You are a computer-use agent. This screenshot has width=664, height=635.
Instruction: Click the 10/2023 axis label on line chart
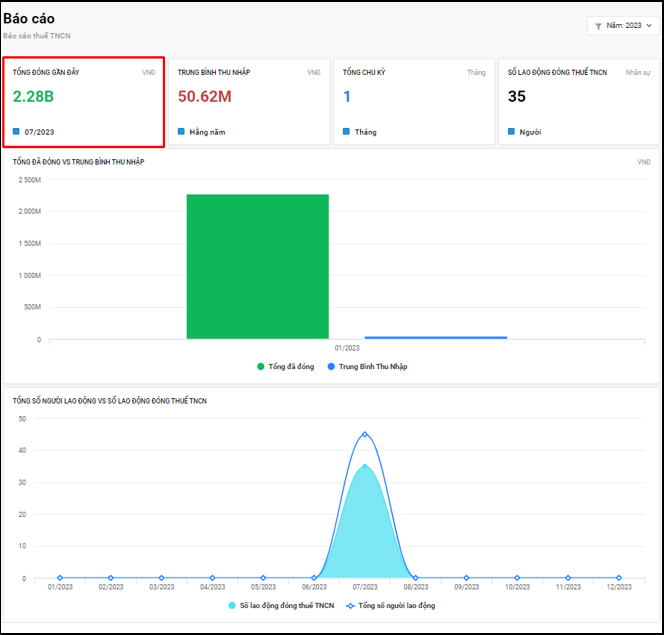click(x=517, y=587)
